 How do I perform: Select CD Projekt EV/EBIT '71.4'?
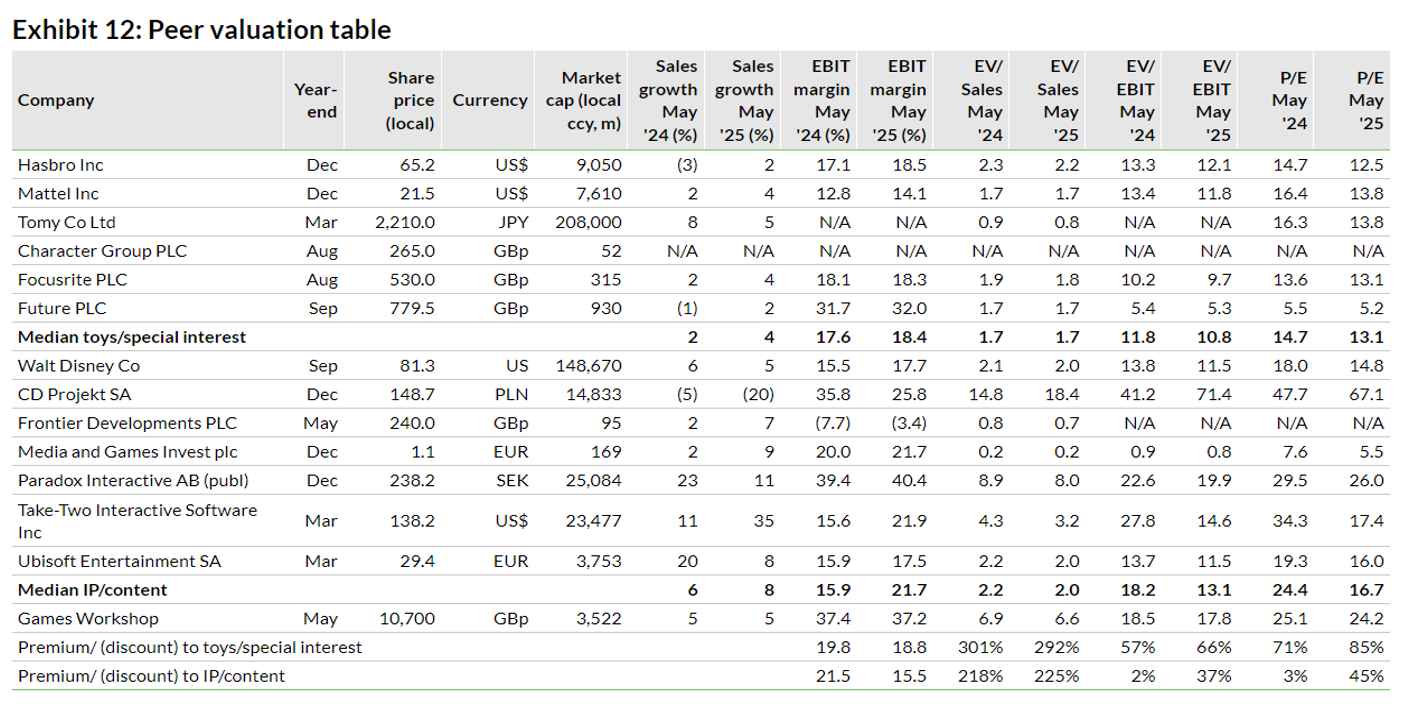tap(1215, 395)
